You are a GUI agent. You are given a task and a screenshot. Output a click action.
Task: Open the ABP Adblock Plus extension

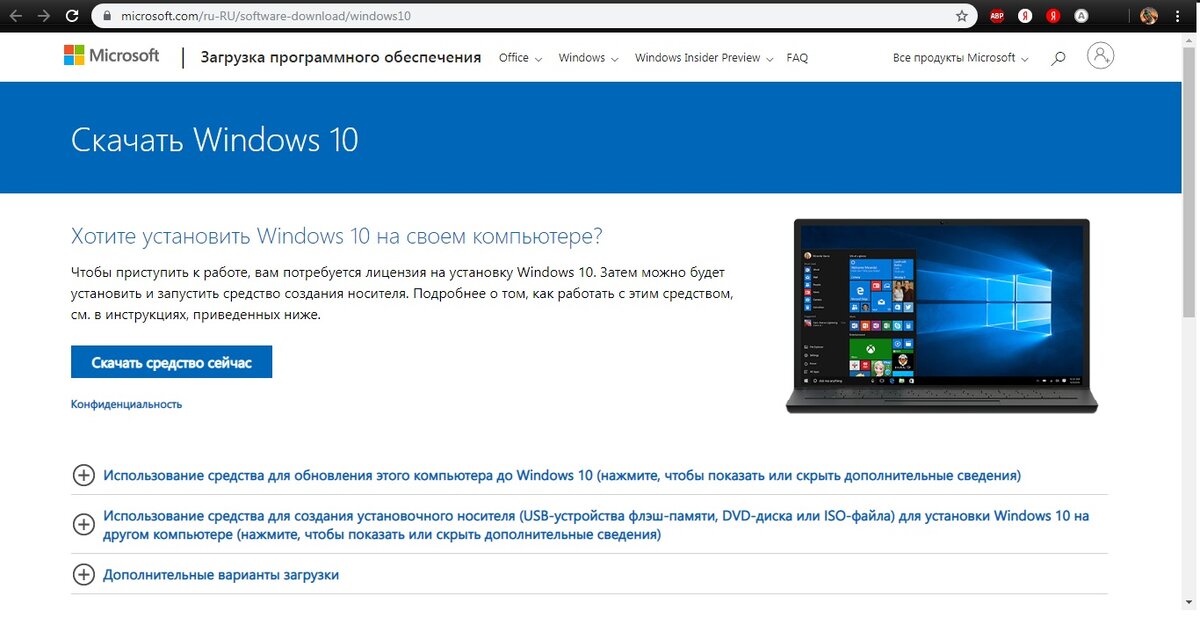997,16
